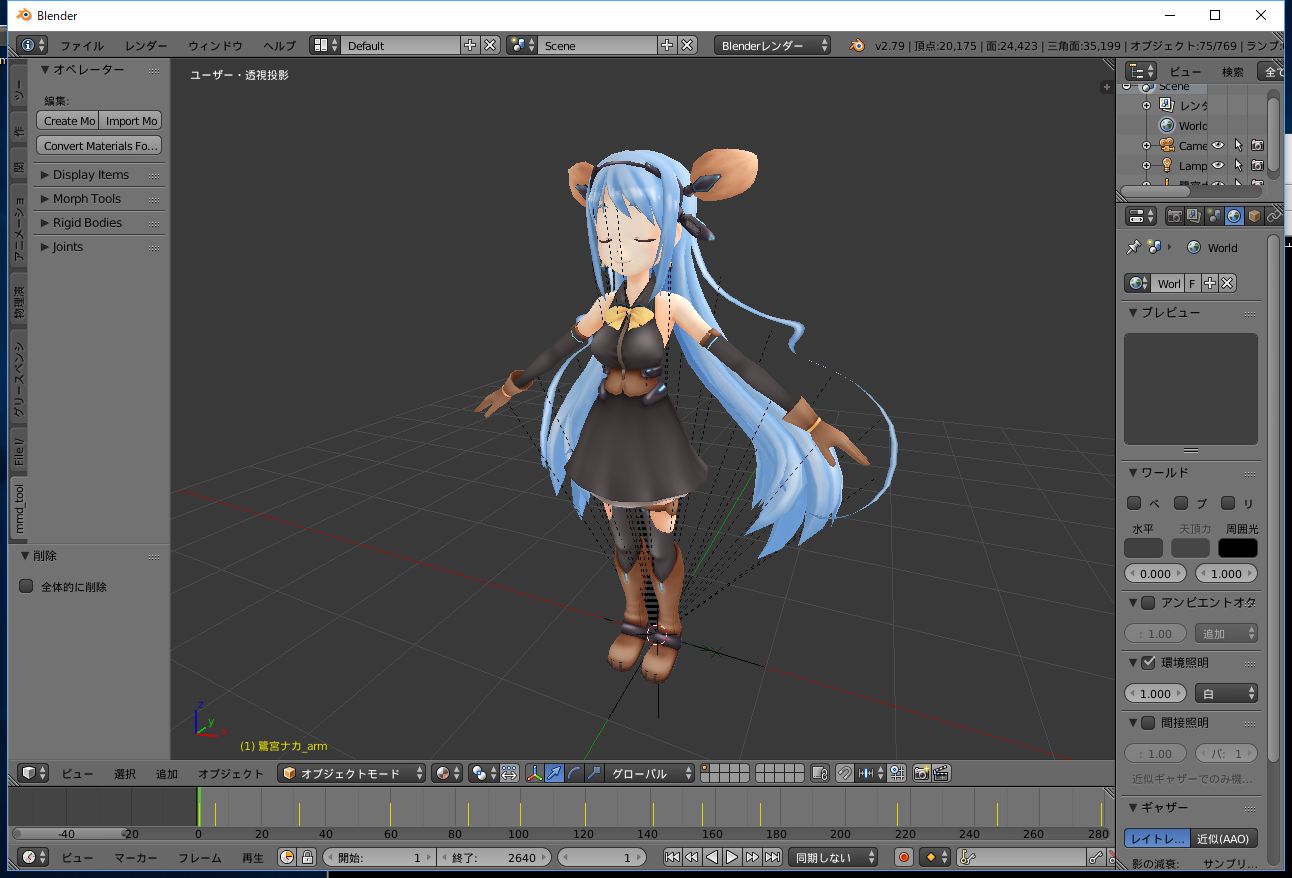This screenshot has width=1292, height=878.
Task: Select the translate manipulator arrow icon
Action: (554, 773)
